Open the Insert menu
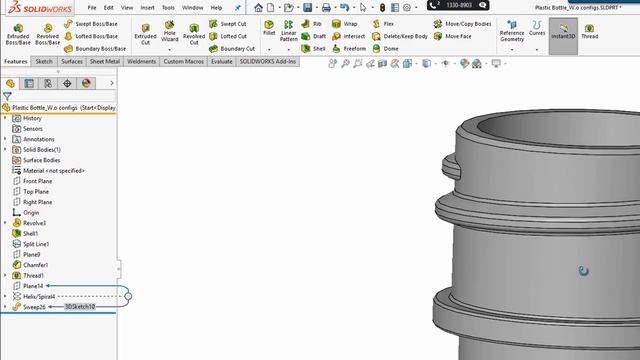This screenshot has height=360, width=640. [147, 8]
